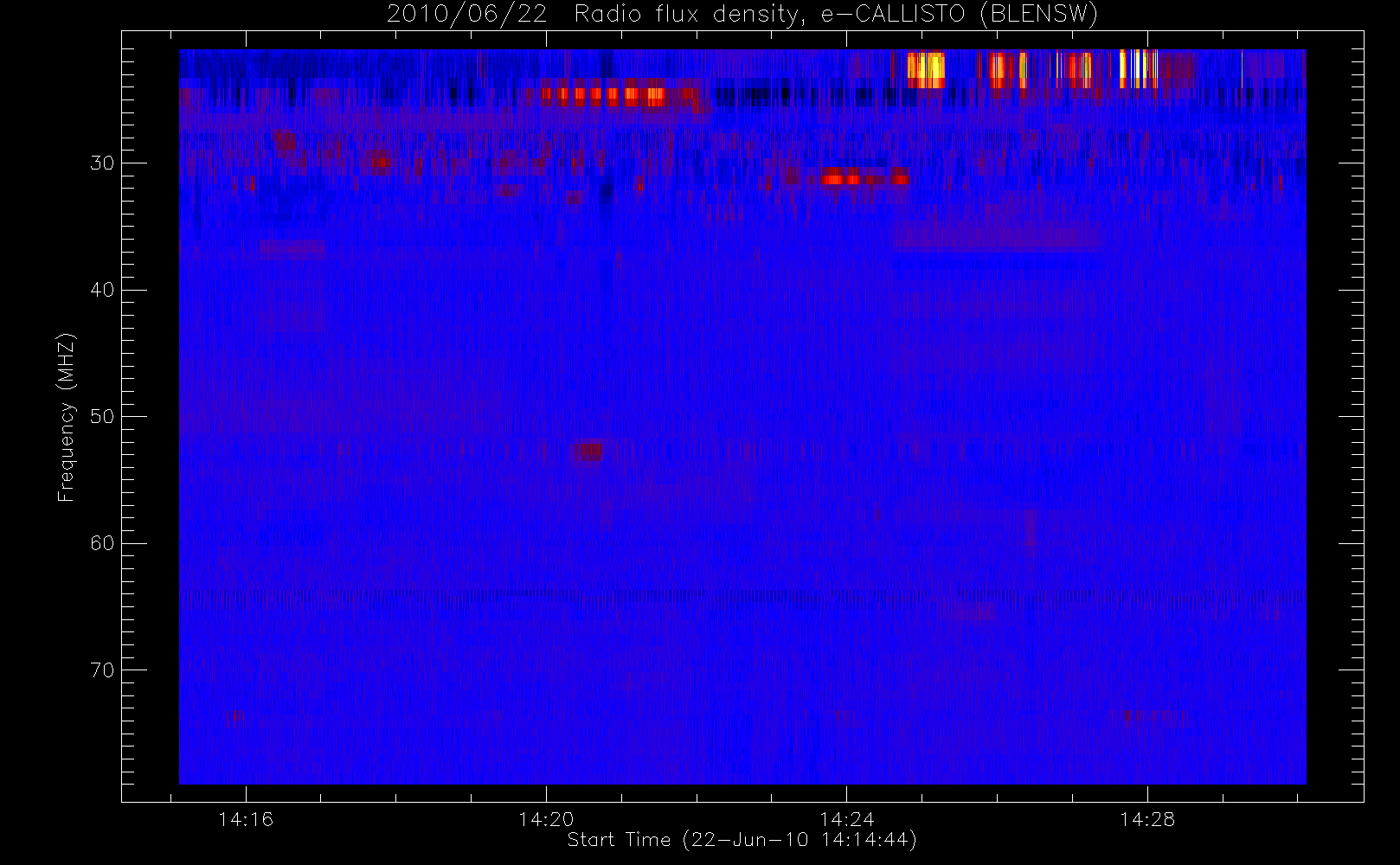The image size is (1400, 865).
Task: Click the '70' frequency tick label
Action: click(x=102, y=670)
